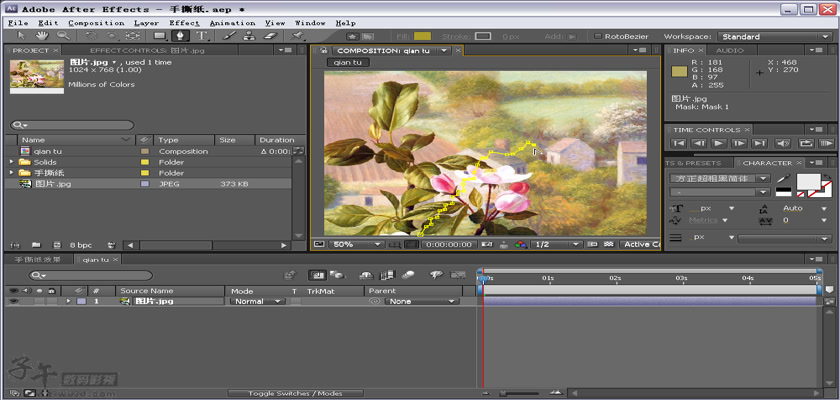Click the show channel RGB icon

click(x=521, y=245)
